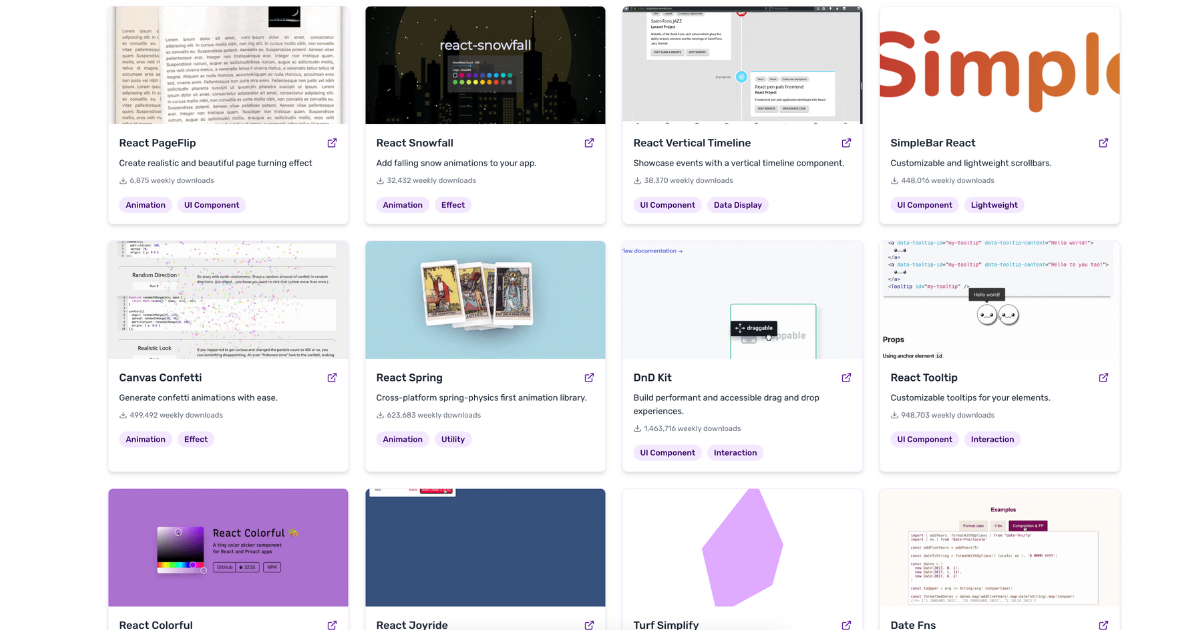1200x630 pixels.
Task: Open React PageFlip external link icon
Action: click(x=332, y=143)
